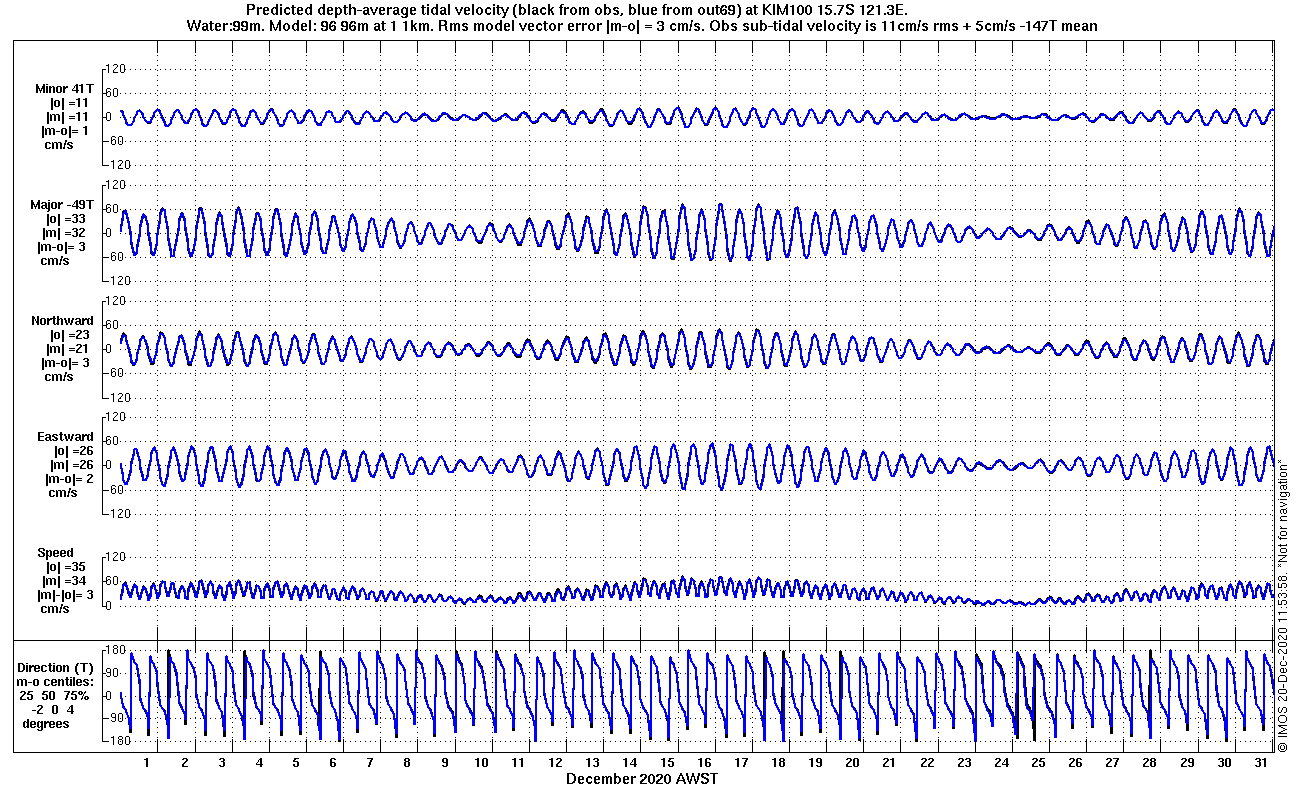Click day '5' on the date axis

[x=296, y=763]
